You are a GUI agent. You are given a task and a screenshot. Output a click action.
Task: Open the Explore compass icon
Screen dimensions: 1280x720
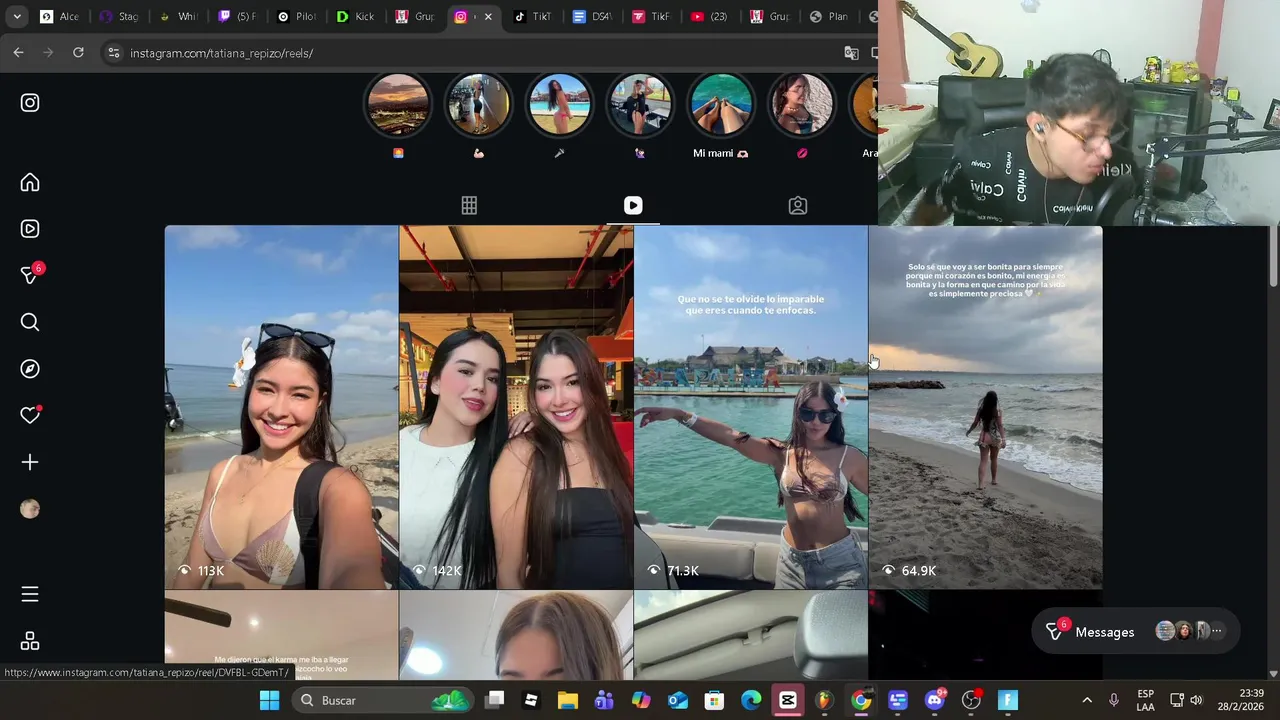(x=30, y=369)
